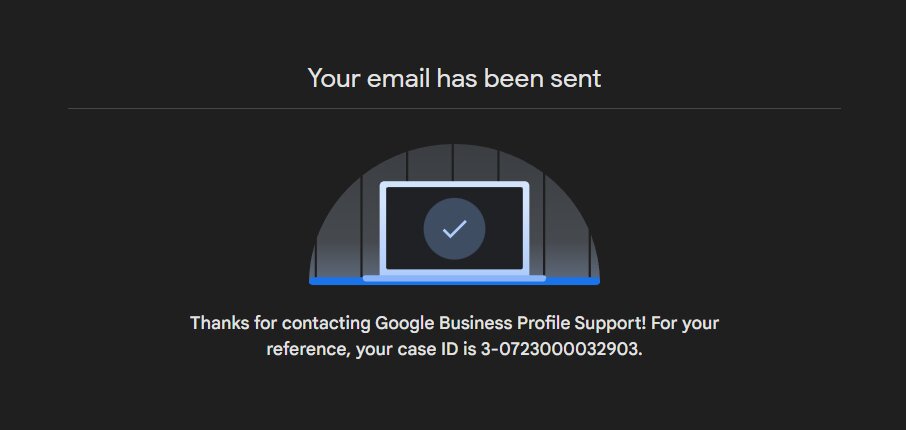Click the circular badge around the checkmark
Screen dimensions: 906x430
[454, 229]
